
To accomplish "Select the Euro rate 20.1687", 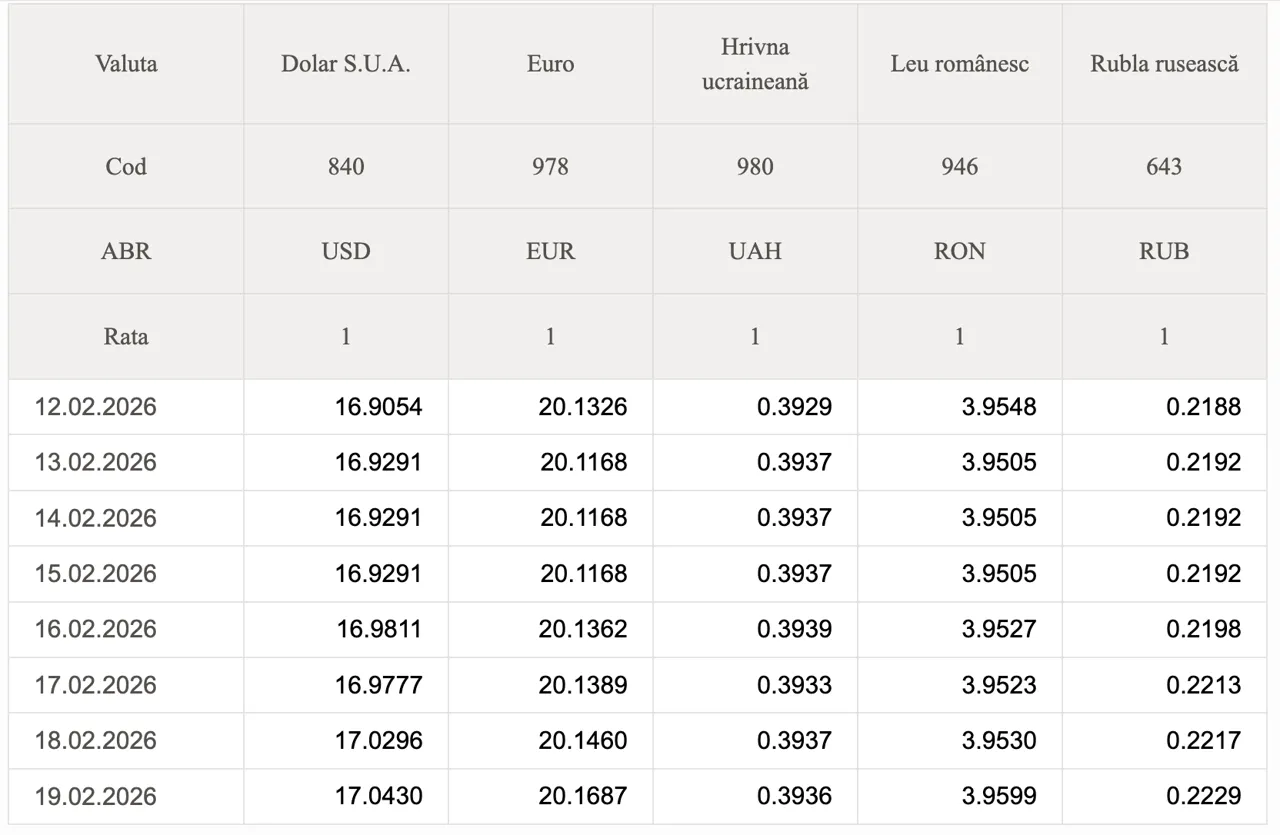I will tap(583, 796).
